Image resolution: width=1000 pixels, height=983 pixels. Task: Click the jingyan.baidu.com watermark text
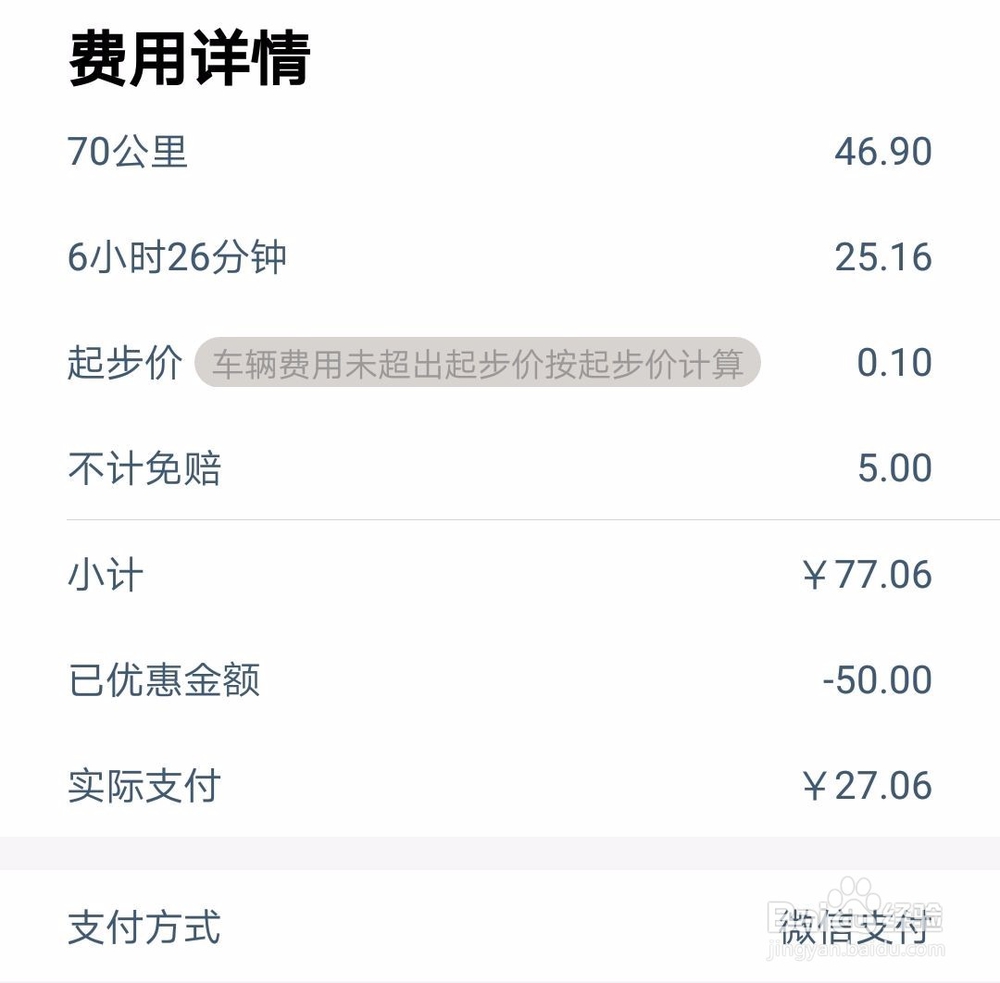[x=856, y=950]
